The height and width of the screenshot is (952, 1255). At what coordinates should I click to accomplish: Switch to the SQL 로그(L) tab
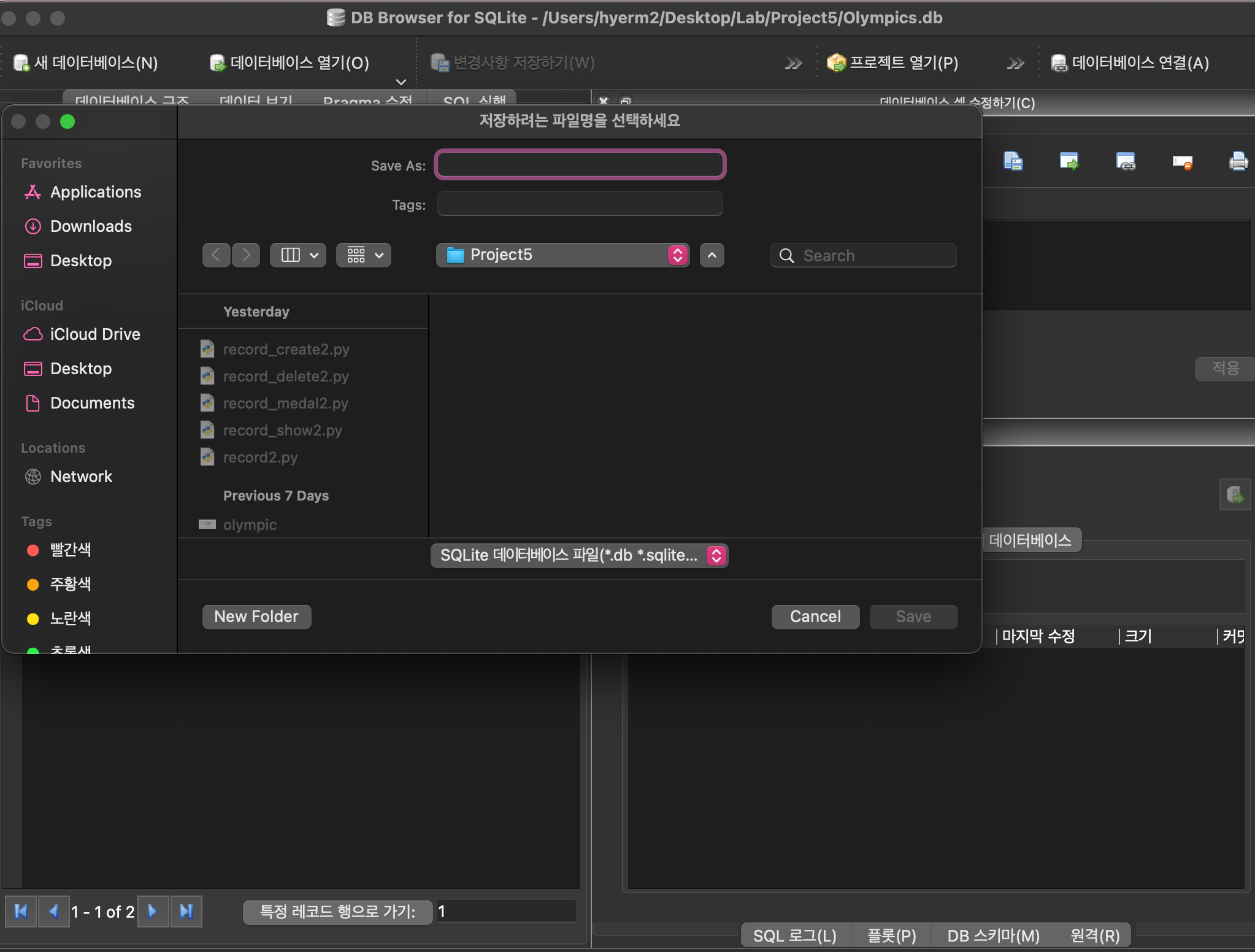tap(794, 936)
